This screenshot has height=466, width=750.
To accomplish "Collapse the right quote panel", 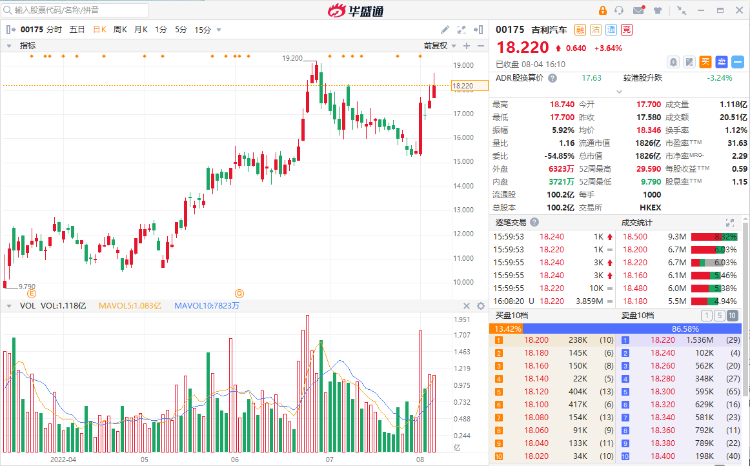I will coord(478,30).
